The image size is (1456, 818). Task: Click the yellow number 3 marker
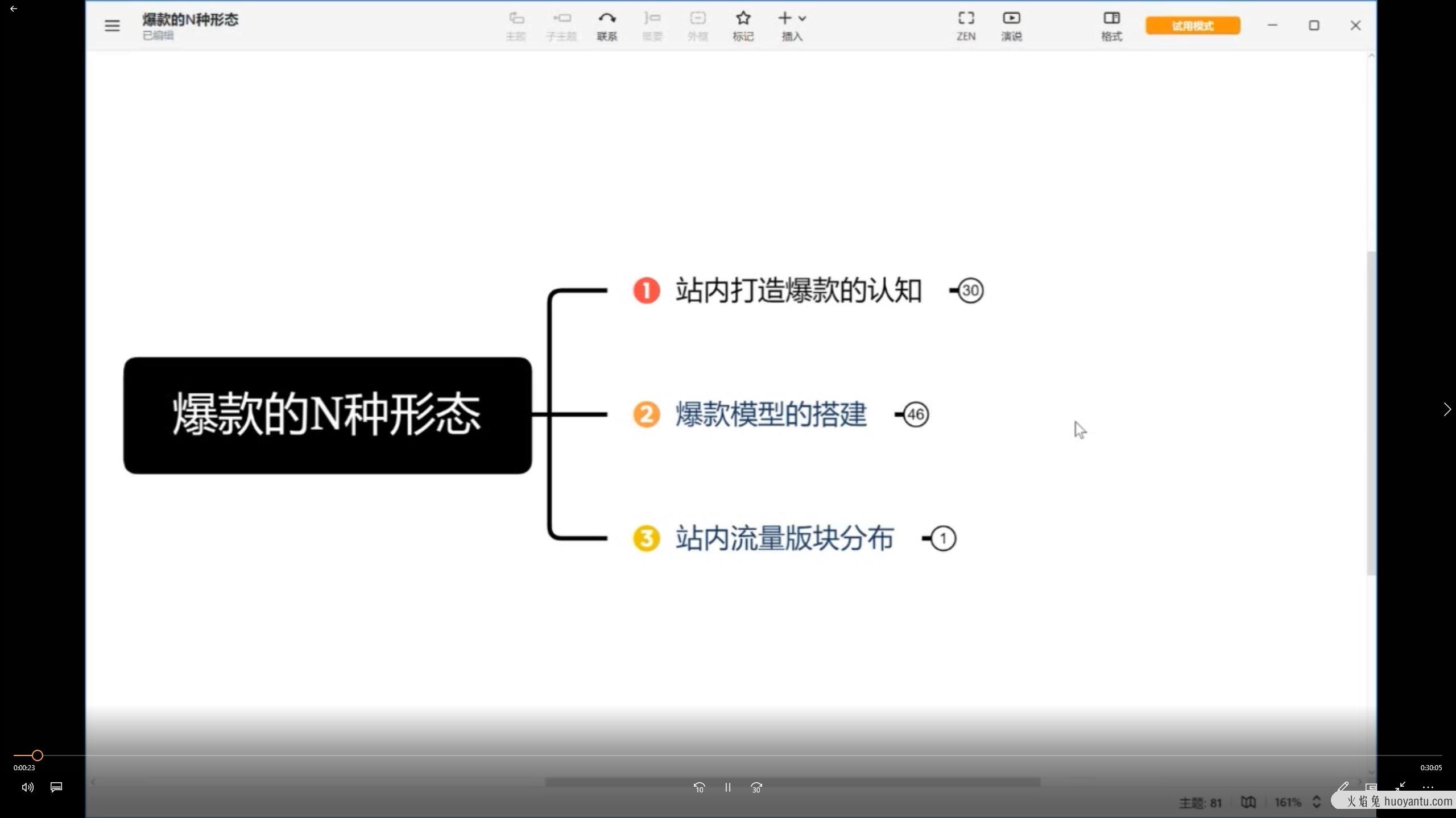click(x=647, y=538)
